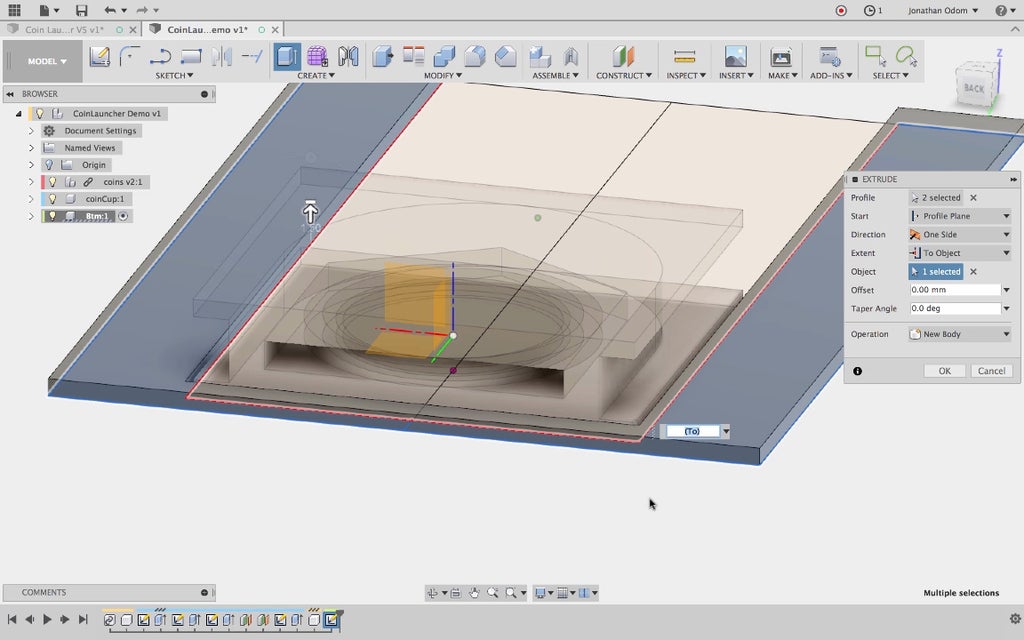Click OK in the Extrude dialog
Viewport: 1024px width, 640px height.
944,371
